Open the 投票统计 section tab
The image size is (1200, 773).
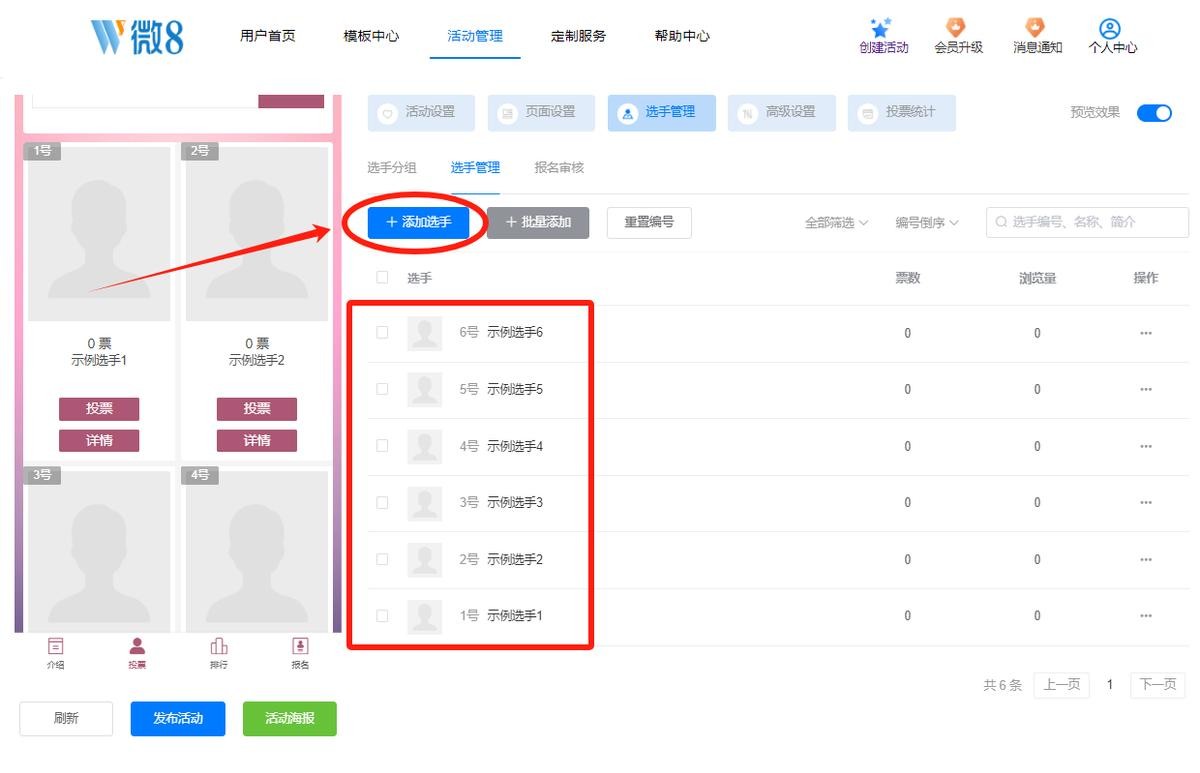[901, 113]
